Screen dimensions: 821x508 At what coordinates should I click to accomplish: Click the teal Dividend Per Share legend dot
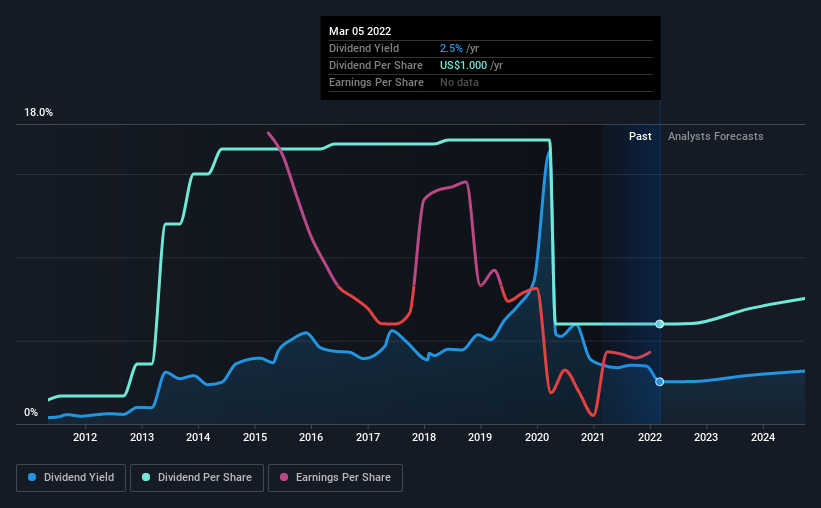[146, 477]
